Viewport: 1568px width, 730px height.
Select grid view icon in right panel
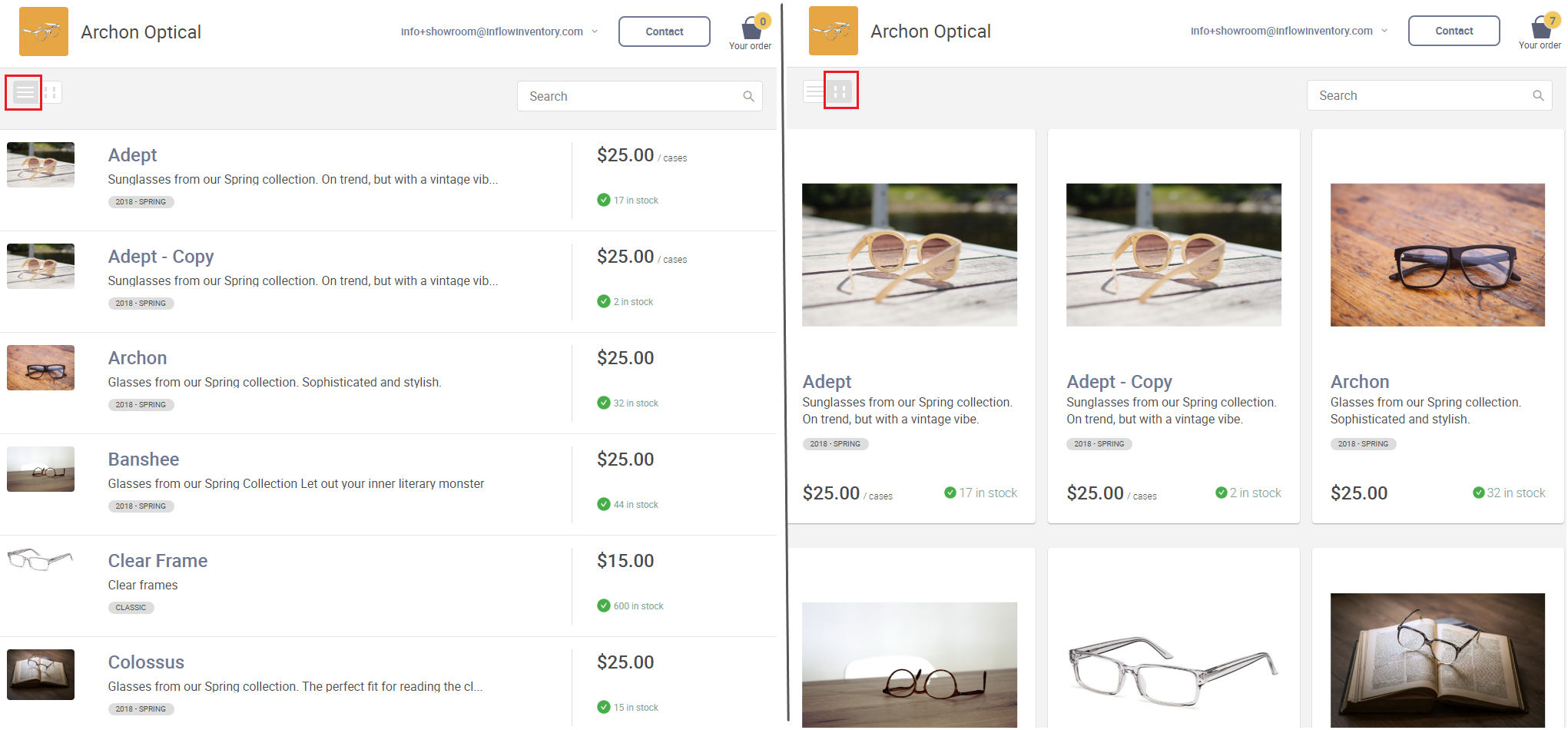point(840,91)
